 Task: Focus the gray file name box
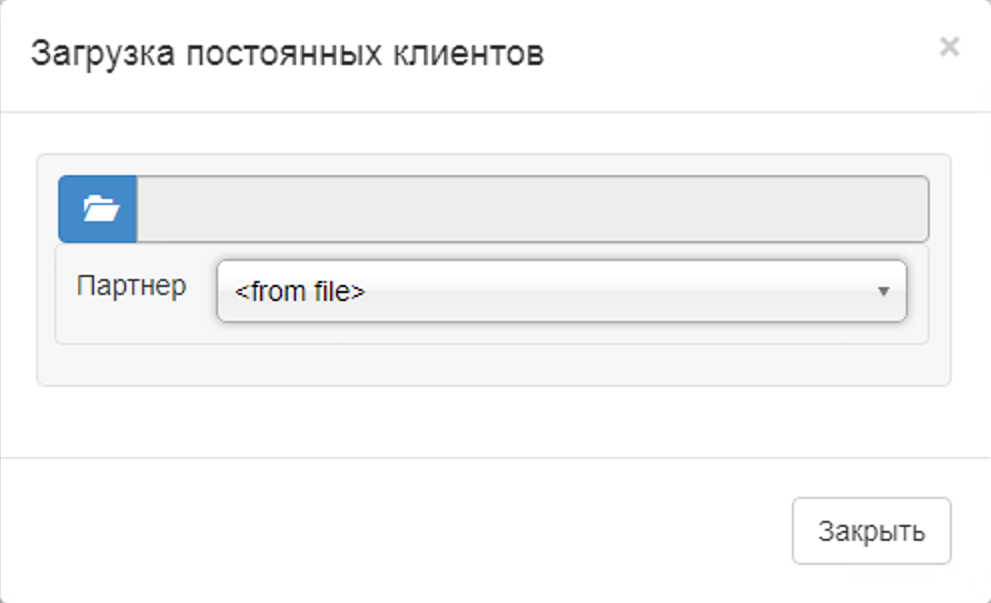[x=532, y=209]
